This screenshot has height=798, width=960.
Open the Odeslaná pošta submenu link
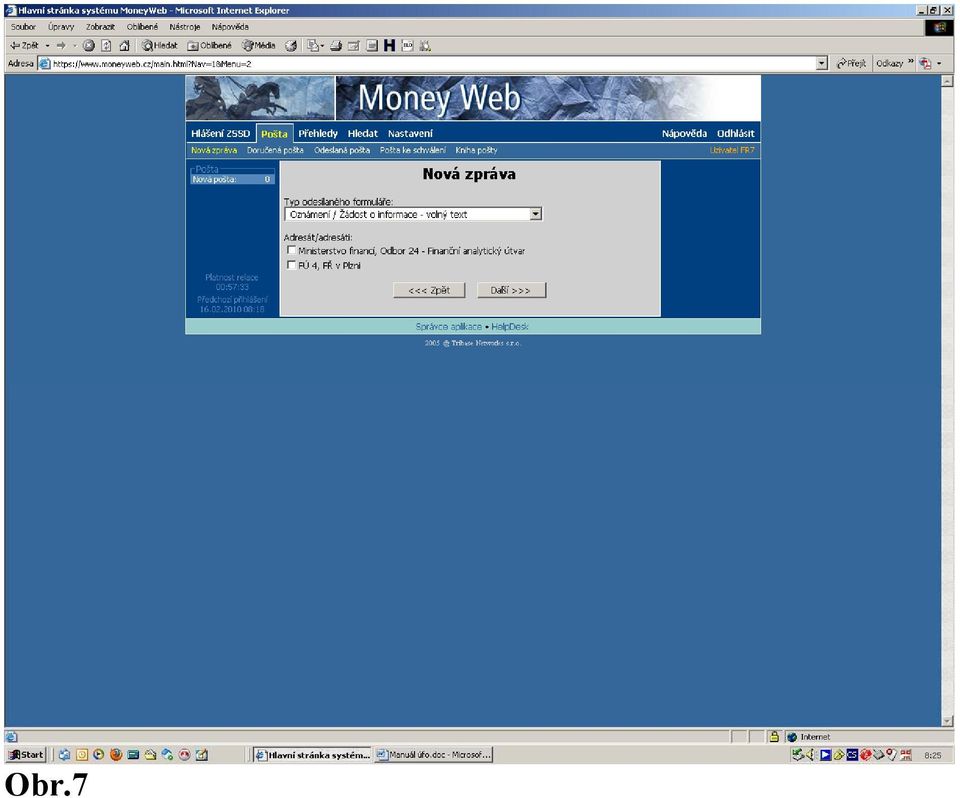click(x=342, y=150)
